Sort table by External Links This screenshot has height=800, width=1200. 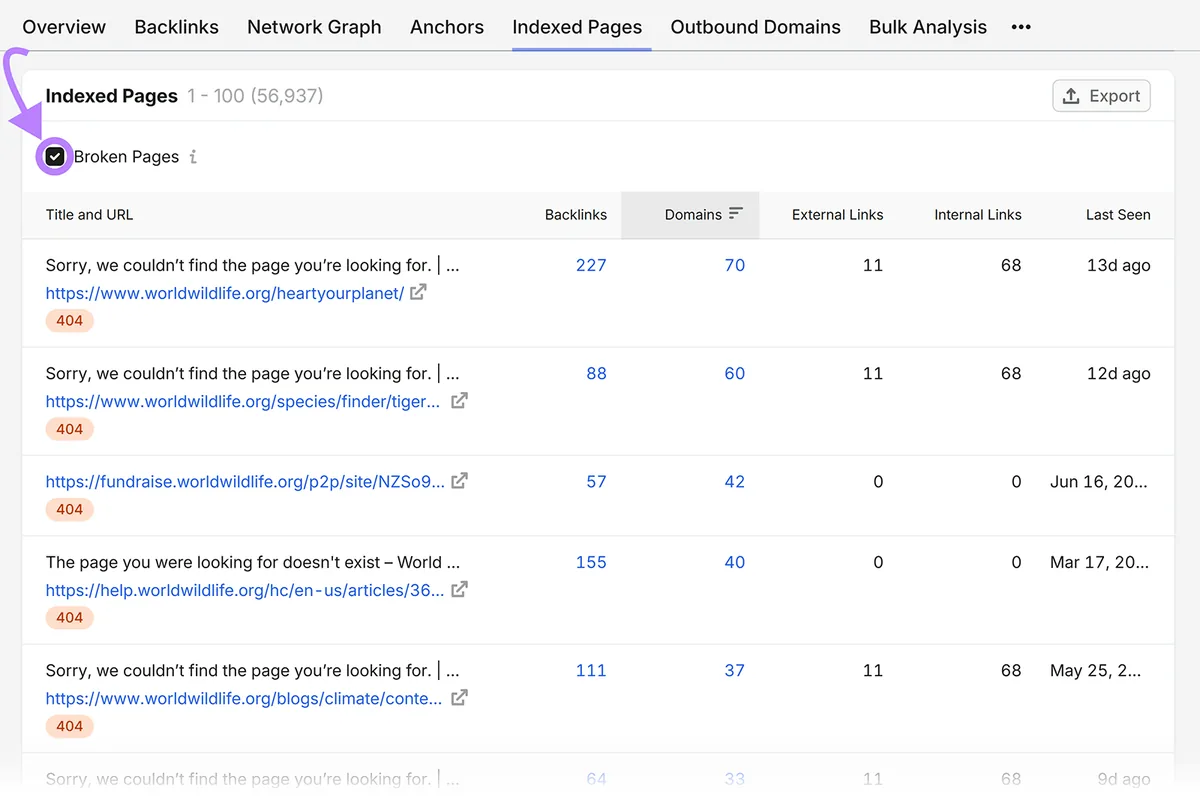(x=837, y=214)
